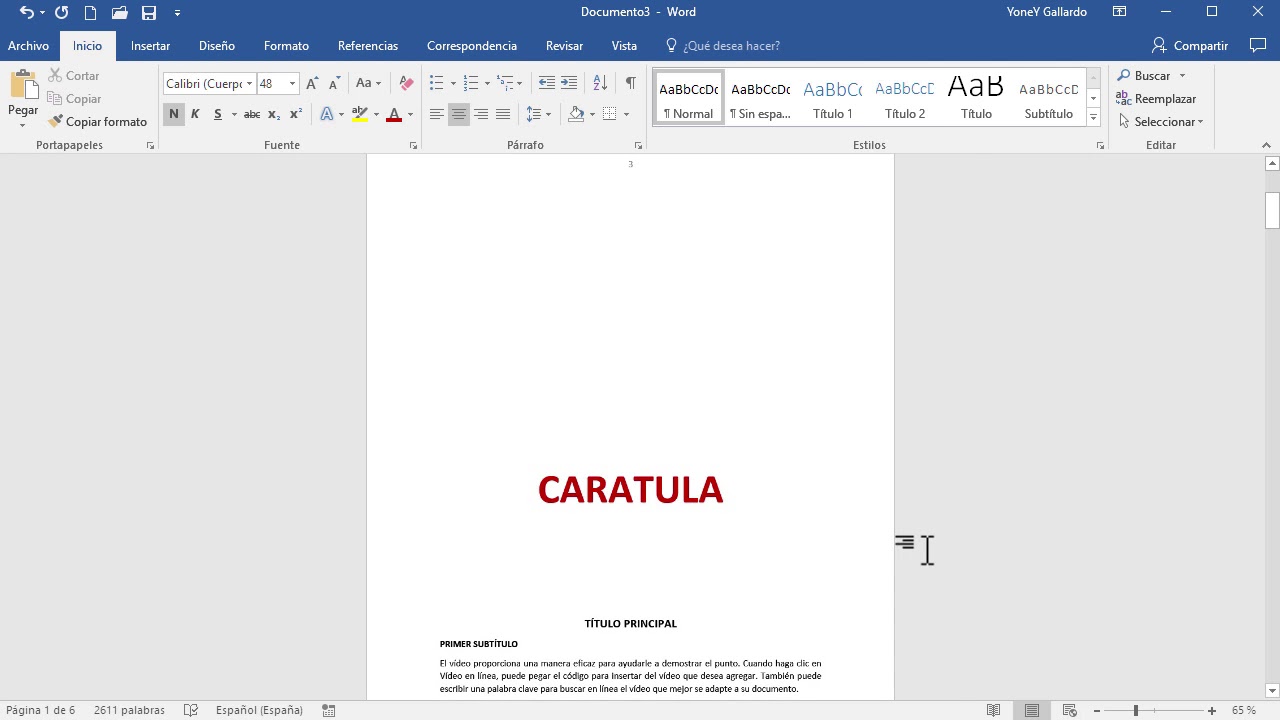This screenshot has width=1280, height=720.
Task: Click the Compartir button
Action: 1190,45
